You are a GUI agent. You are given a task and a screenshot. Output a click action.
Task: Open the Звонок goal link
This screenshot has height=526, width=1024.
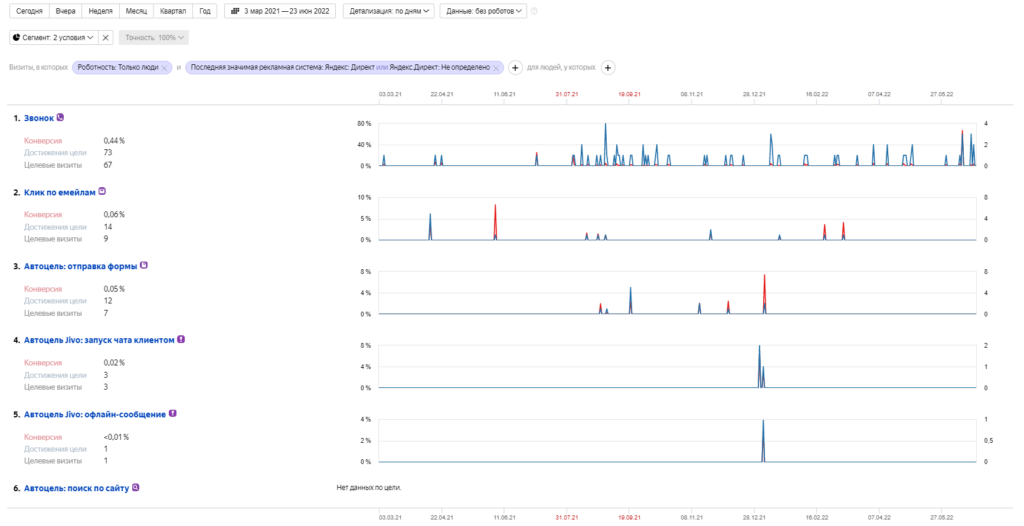click(39, 118)
